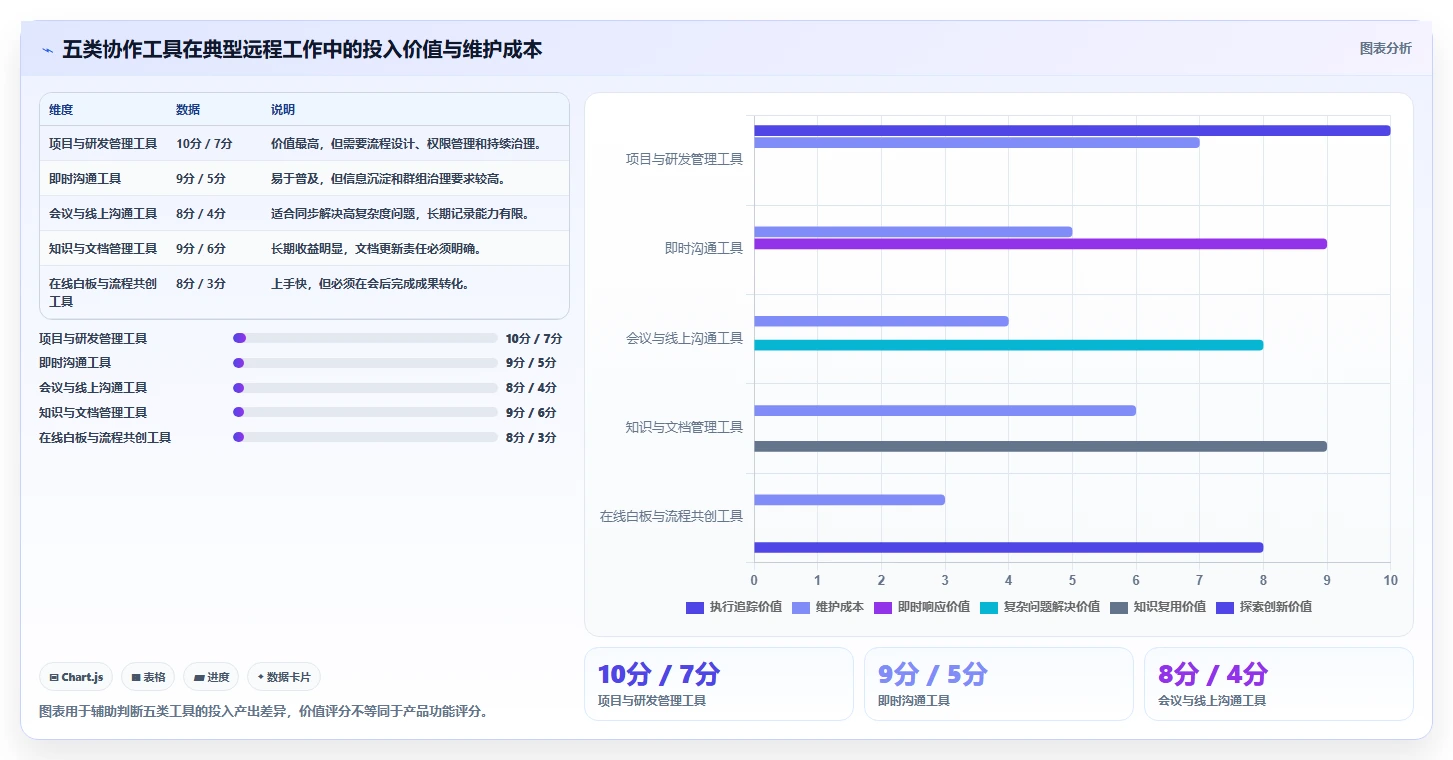
Task: Click the progress bar for 知识与文档管理工具
Action: (x=365, y=412)
